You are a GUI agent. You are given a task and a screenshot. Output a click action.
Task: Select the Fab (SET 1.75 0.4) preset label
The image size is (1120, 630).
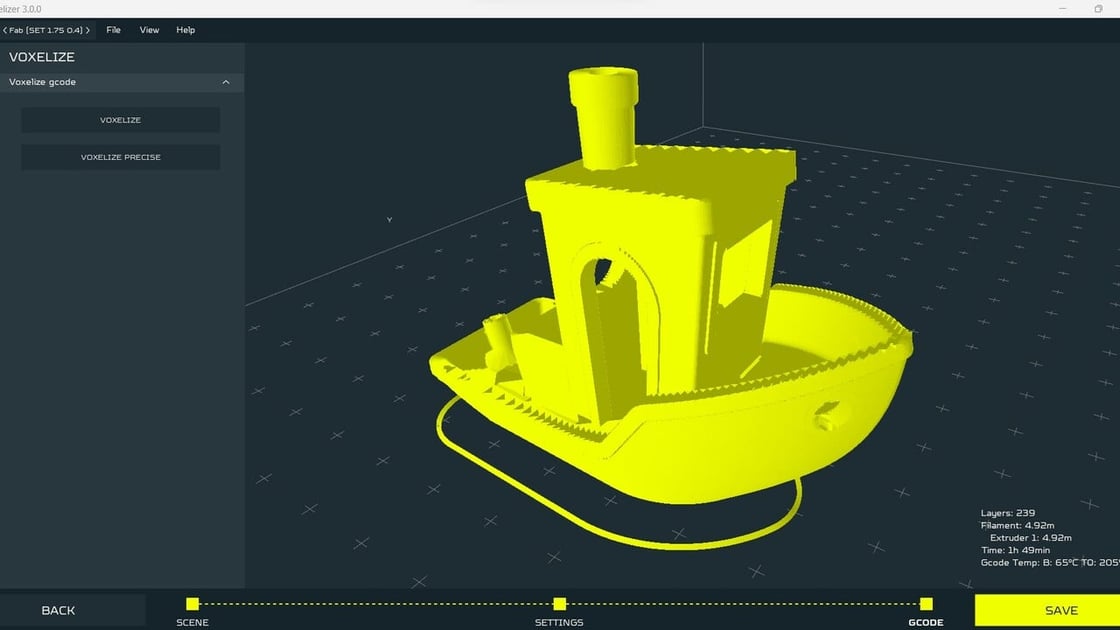pos(47,30)
